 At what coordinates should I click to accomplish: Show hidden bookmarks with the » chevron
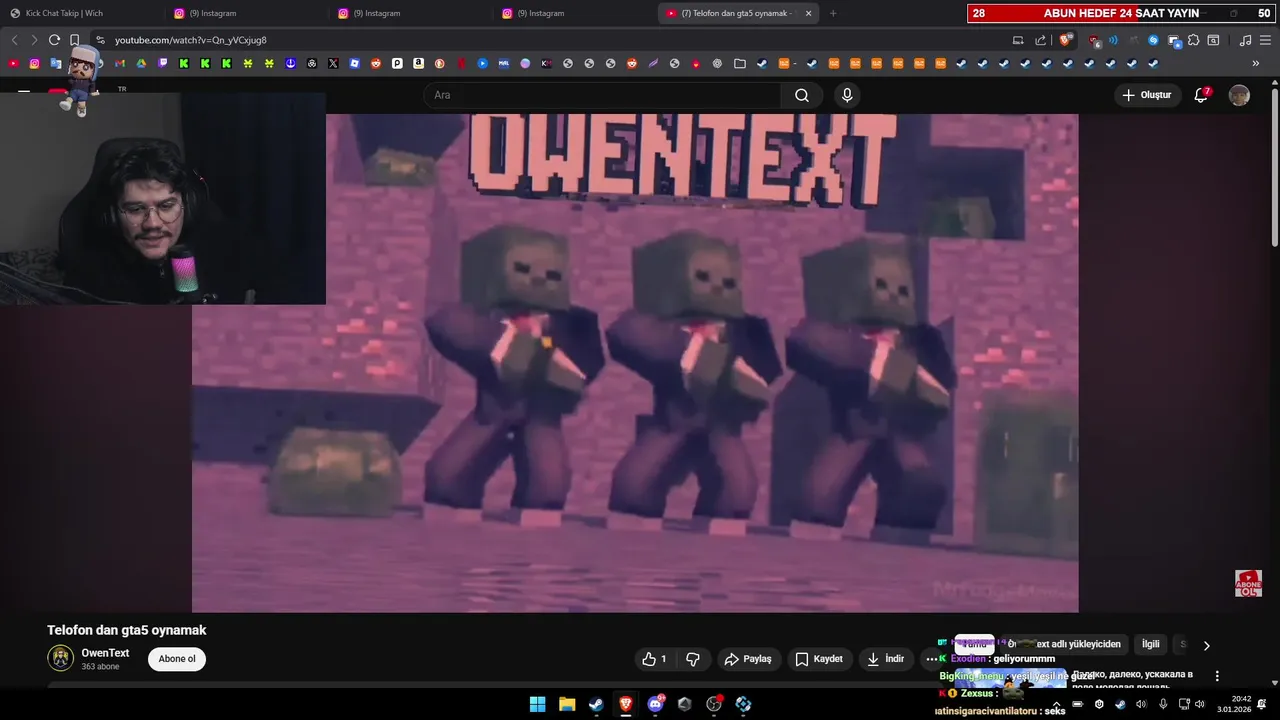(1255, 63)
